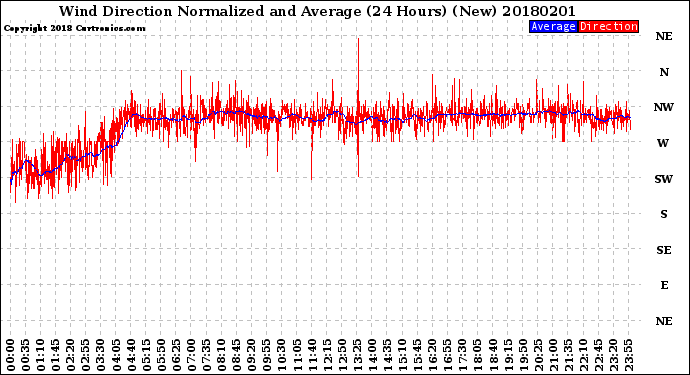Click the 23:20 time axis label
The width and height of the screenshot is (690, 375).
(x=613, y=355)
